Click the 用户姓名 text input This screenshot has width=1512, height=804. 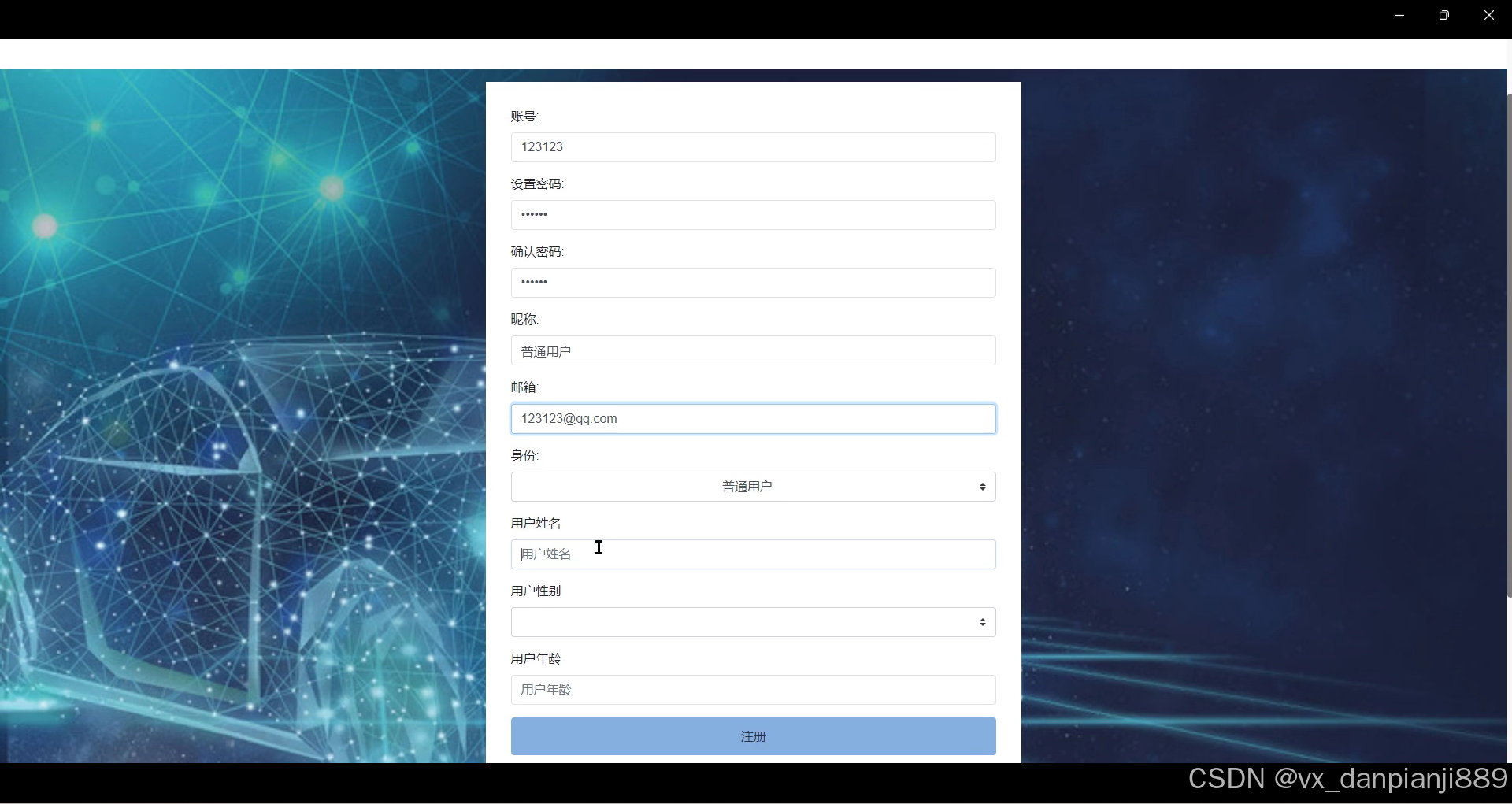(x=753, y=554)
